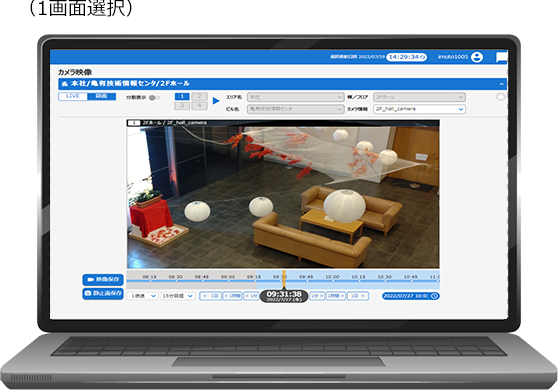This screenshot has height=390, width=558.
Task: Click the カメラ映像 page heading
Action: pyautogui.click(x=75, y=72)
